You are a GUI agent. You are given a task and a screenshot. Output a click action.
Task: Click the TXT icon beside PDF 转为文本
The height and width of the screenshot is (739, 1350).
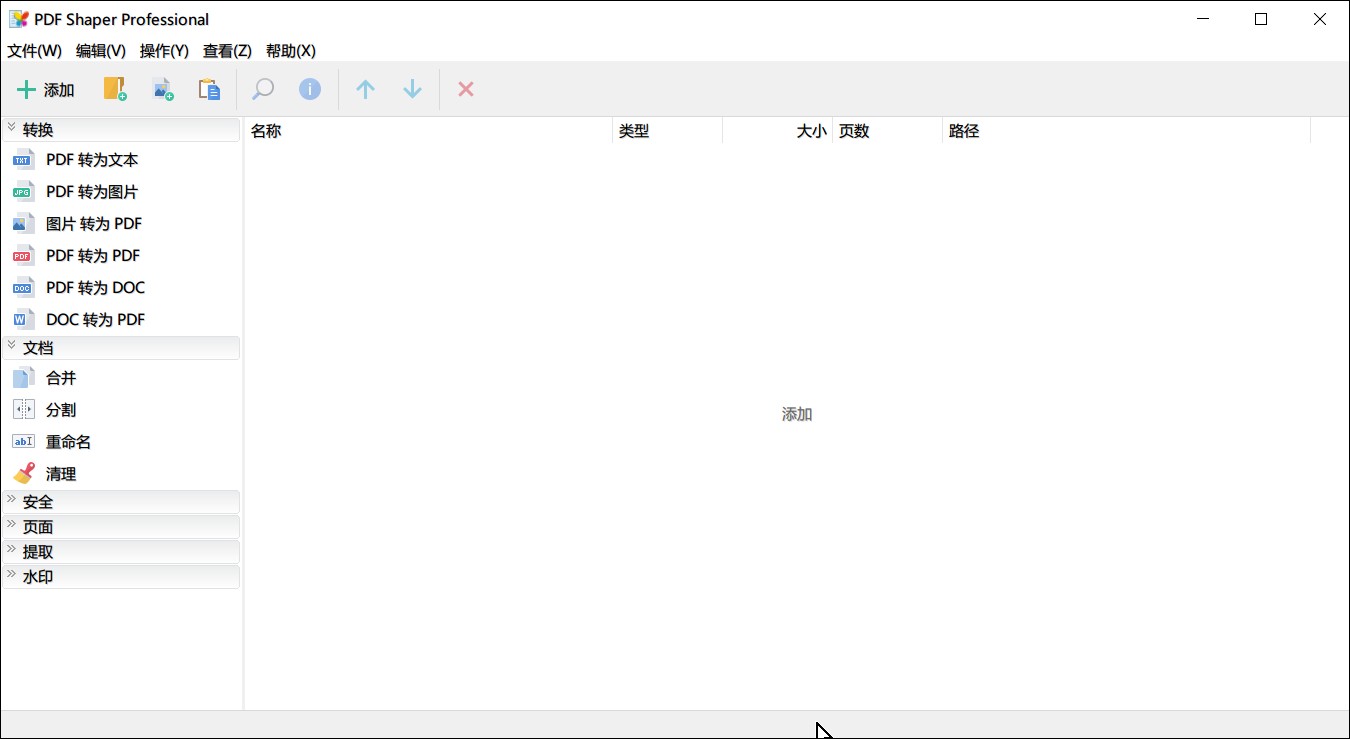point(23,160)
